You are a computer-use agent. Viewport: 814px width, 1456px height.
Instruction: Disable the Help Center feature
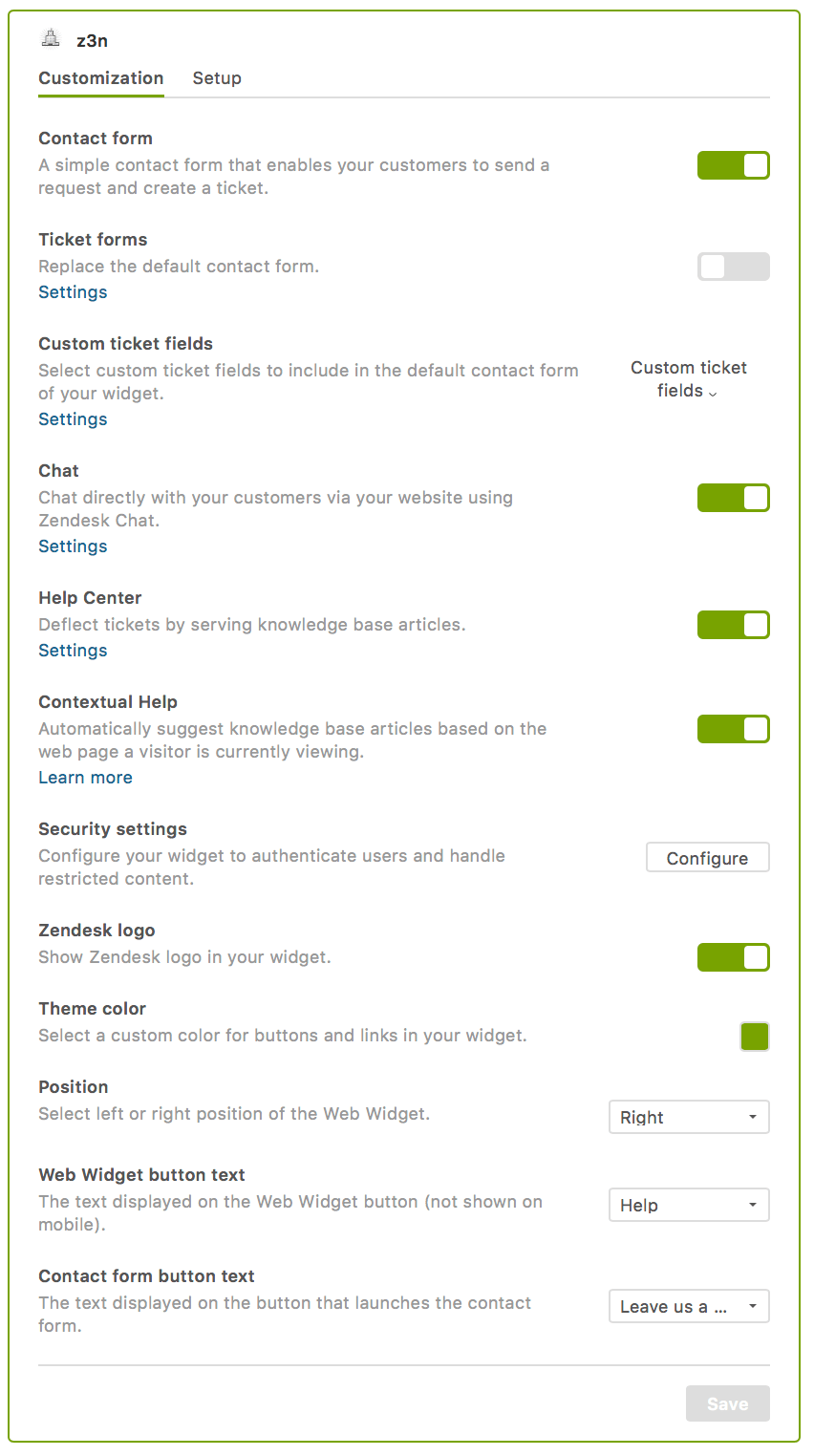coord(733,625)
